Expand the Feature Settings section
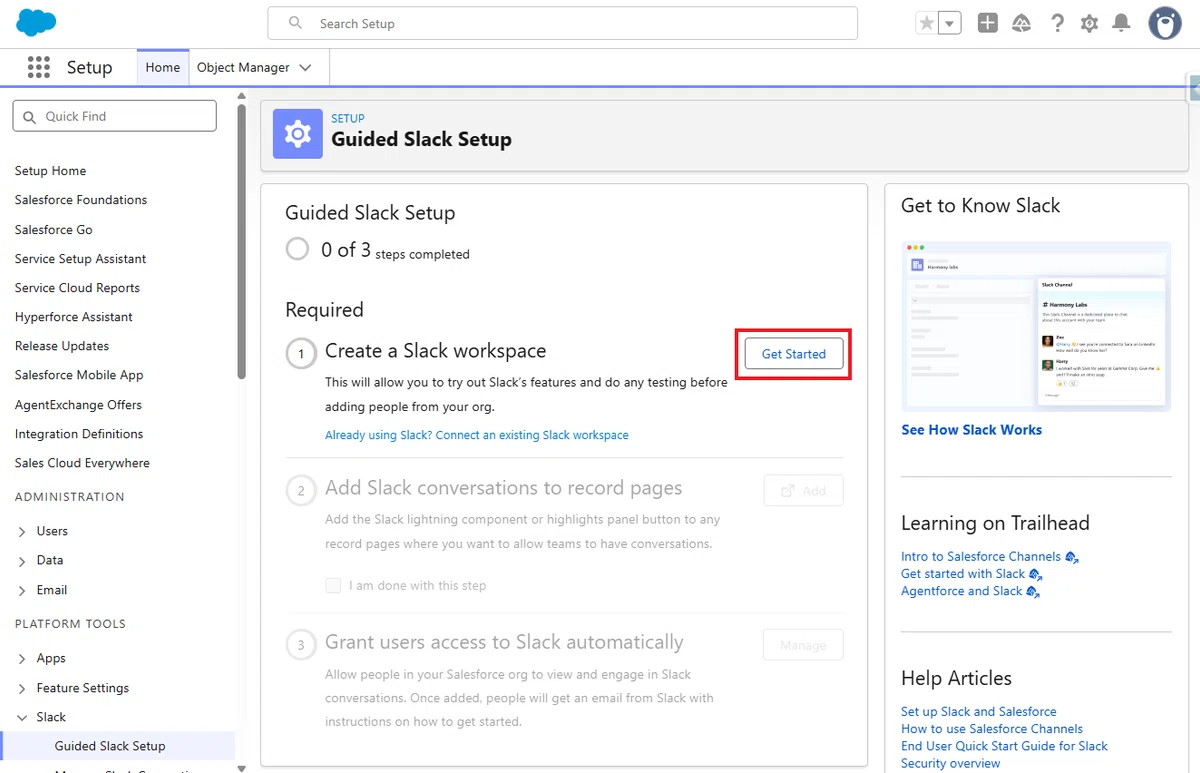Image resolution: width=1200 pixels, height=773 pixels. coord(22,688)
